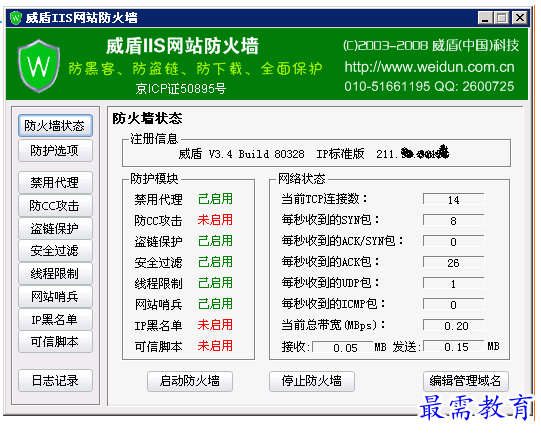The width and height of the screenshot is (541, 439).
Task: Select the IP黑名单 sidebar button
Action: click(55, 319)
